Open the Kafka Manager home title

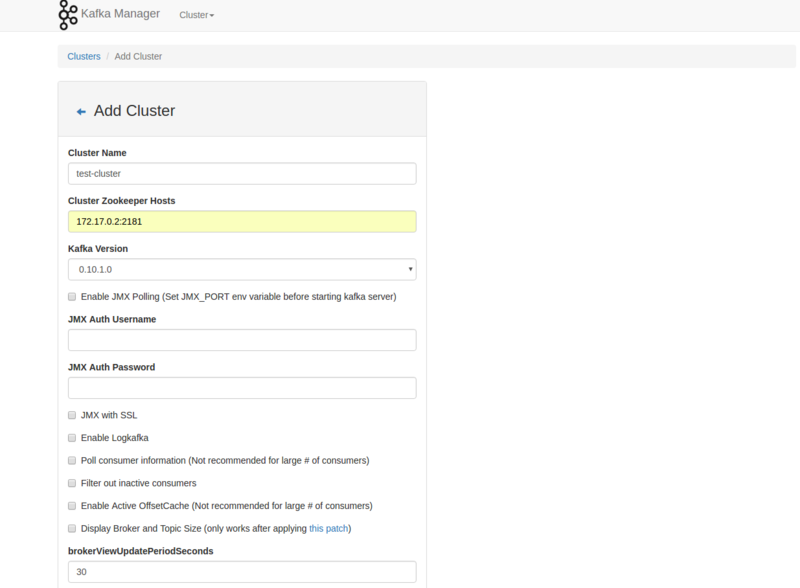click(120, 14)
